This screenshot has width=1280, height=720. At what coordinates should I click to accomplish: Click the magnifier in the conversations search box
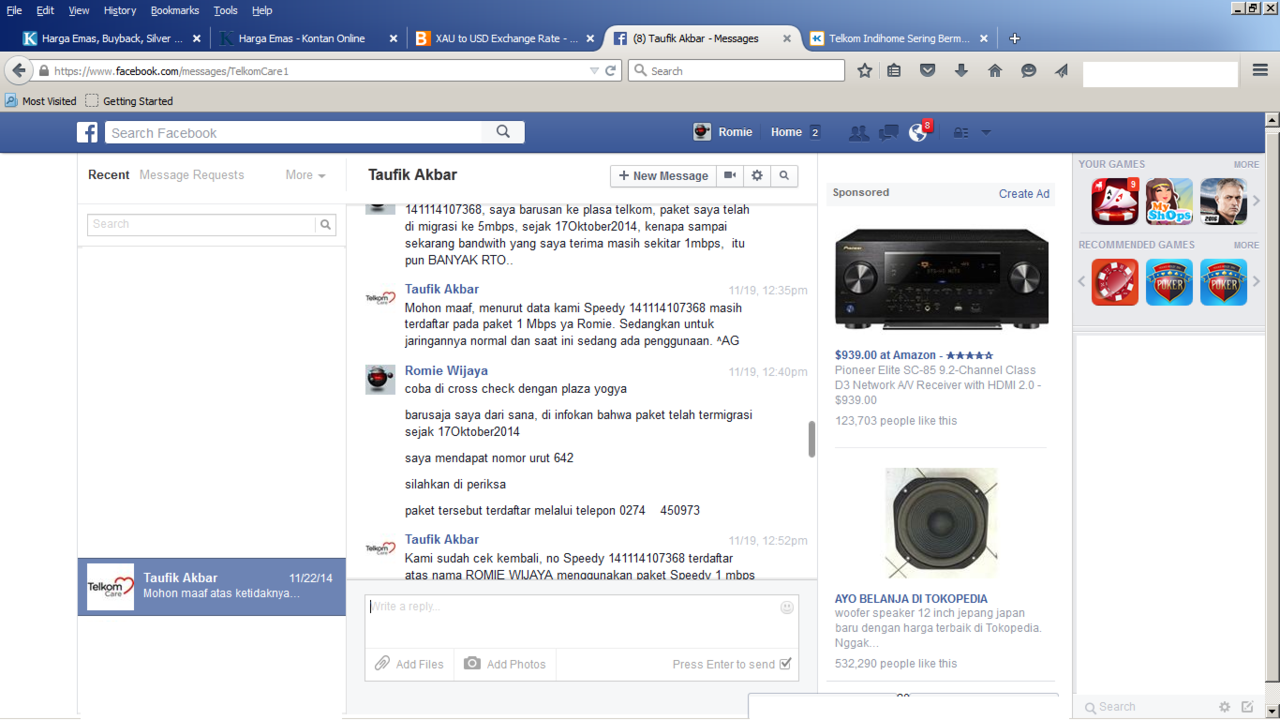point(325,225)
